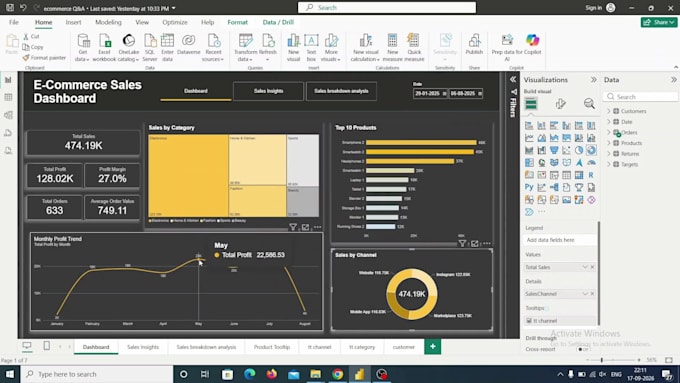Adjust the zoom slider handle
680x383 pixels.
pos(602,360)
